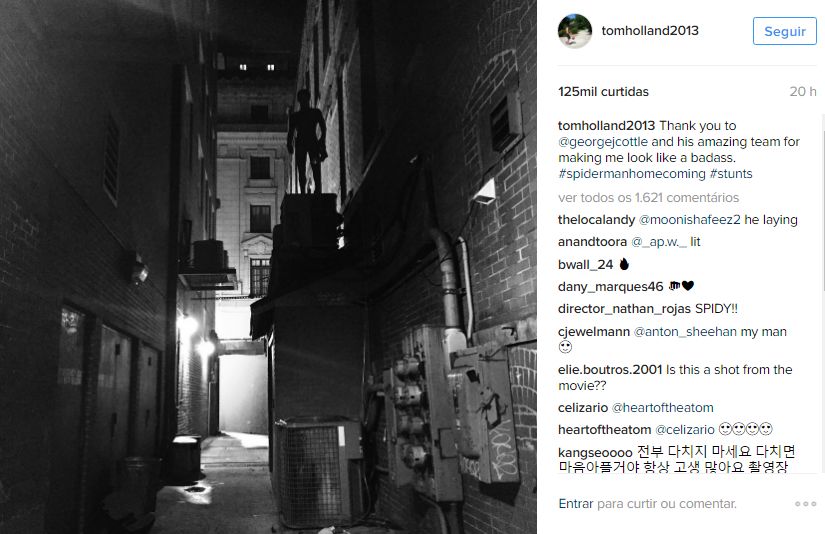The width and height of the screenshot is (825, 534).
Task: Open tomholland2013 username in the header
Action: [x=650, y=31]
